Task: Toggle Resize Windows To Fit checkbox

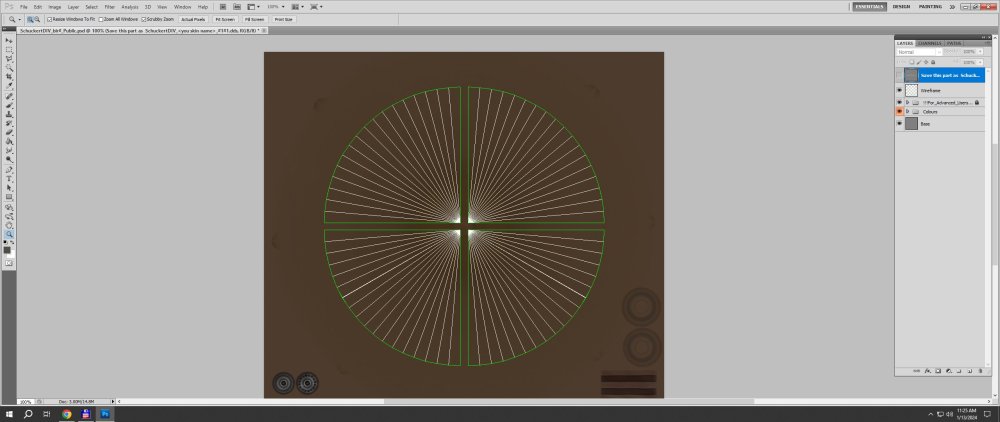Action: click(49, 19)
